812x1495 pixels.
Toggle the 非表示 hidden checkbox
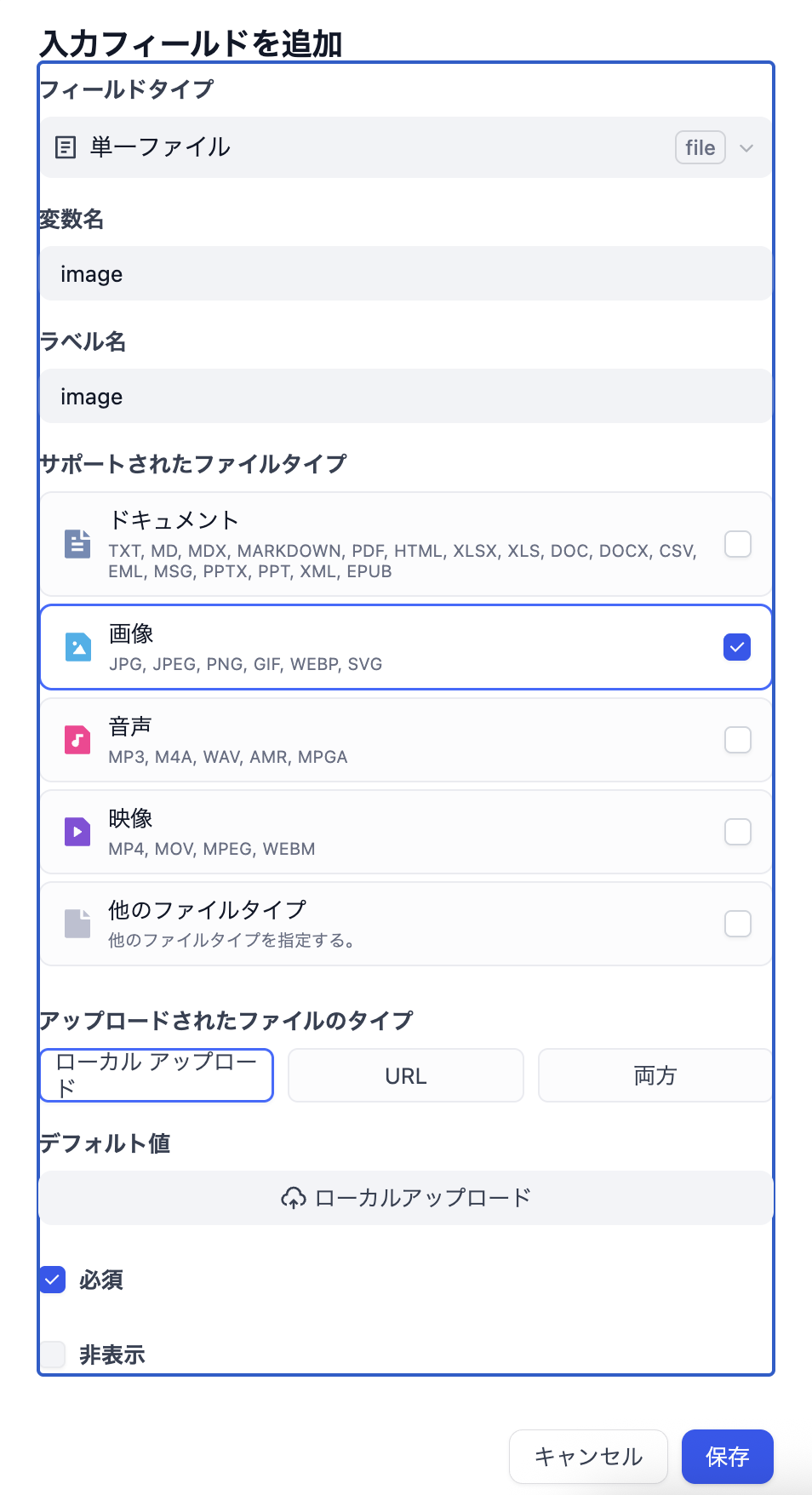pyautogui.click(x=53, y=1354)
